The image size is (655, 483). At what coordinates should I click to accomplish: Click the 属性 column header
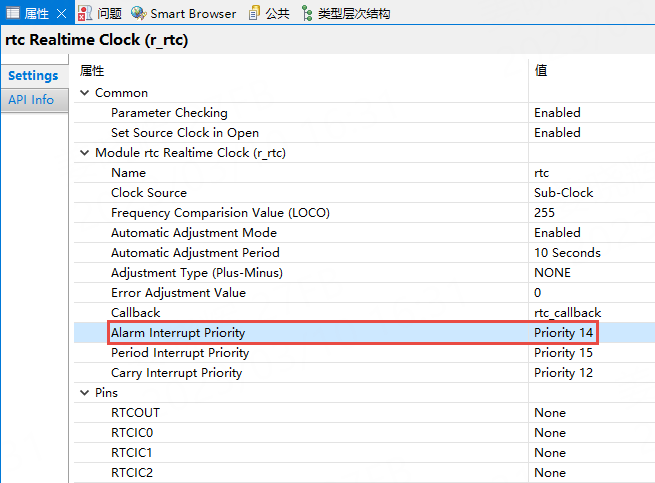point(92,71)
